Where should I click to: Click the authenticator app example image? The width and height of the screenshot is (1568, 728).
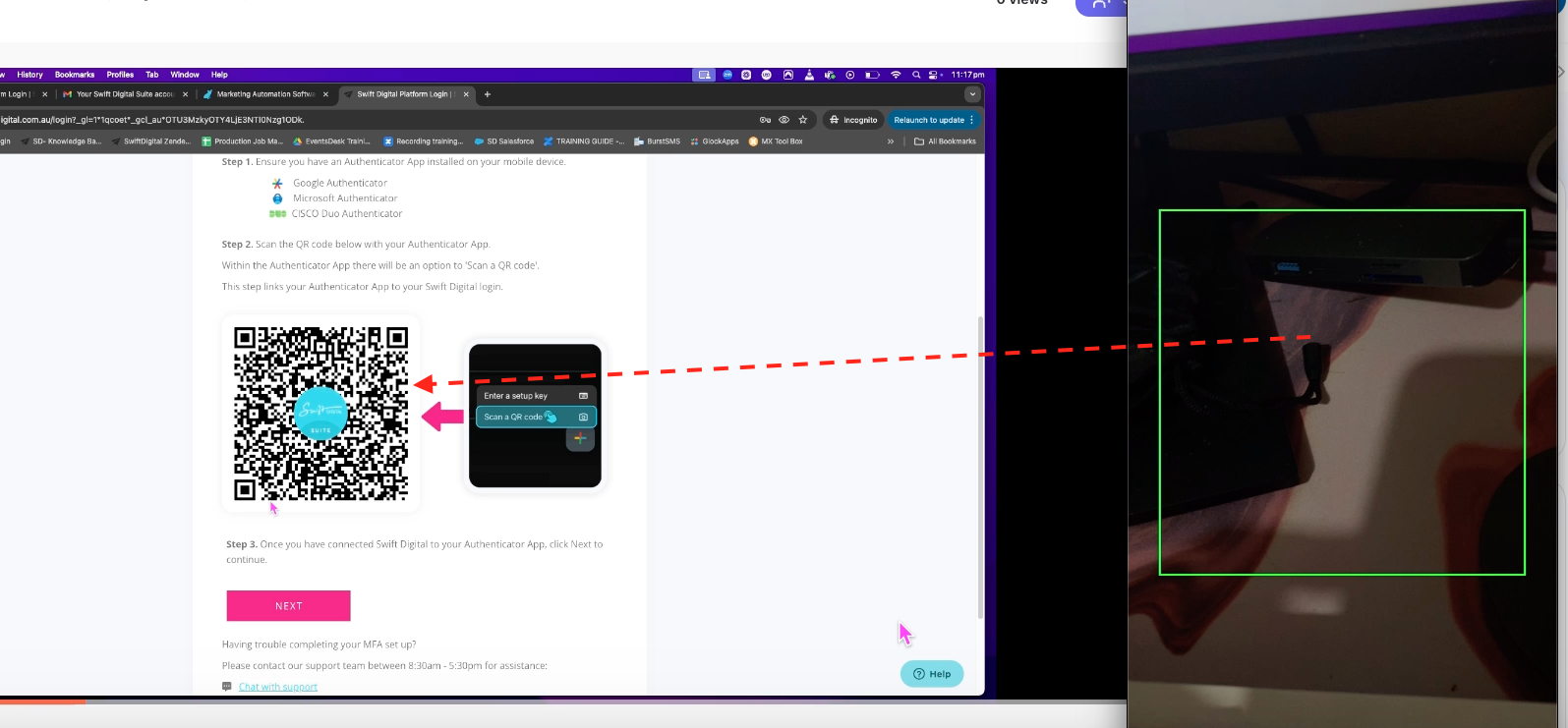pos(535,416)
